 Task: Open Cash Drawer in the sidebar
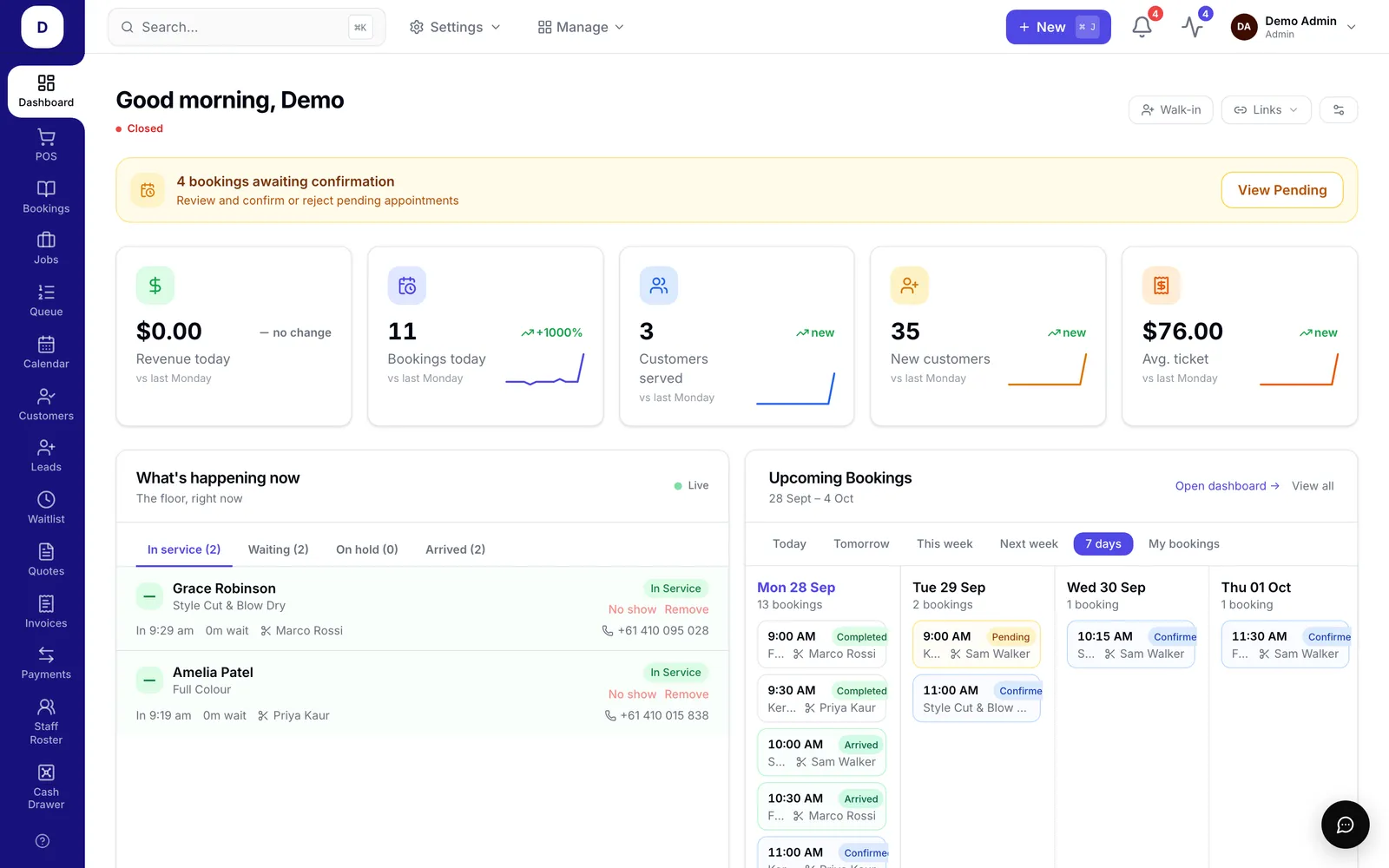[x=46, y=787]
